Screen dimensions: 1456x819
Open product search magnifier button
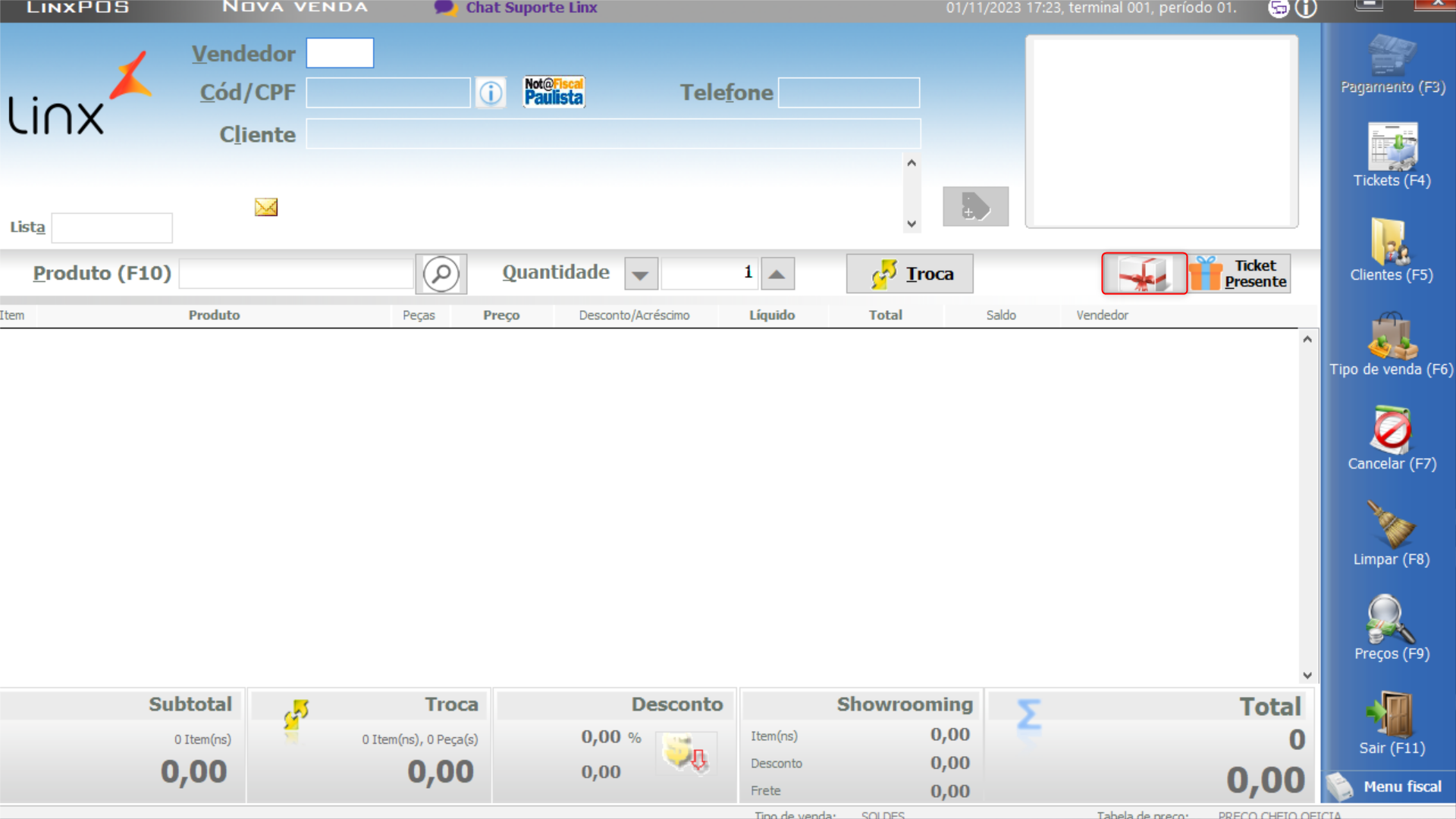coord(441,274)
